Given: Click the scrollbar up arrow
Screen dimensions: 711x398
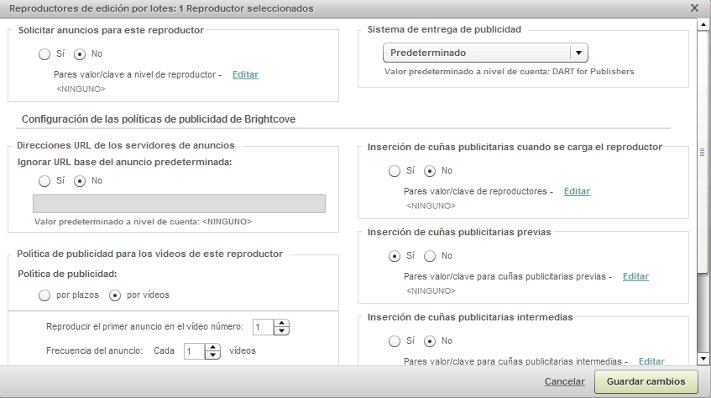Looking at the screenshot, I should [x=703, y=24].
